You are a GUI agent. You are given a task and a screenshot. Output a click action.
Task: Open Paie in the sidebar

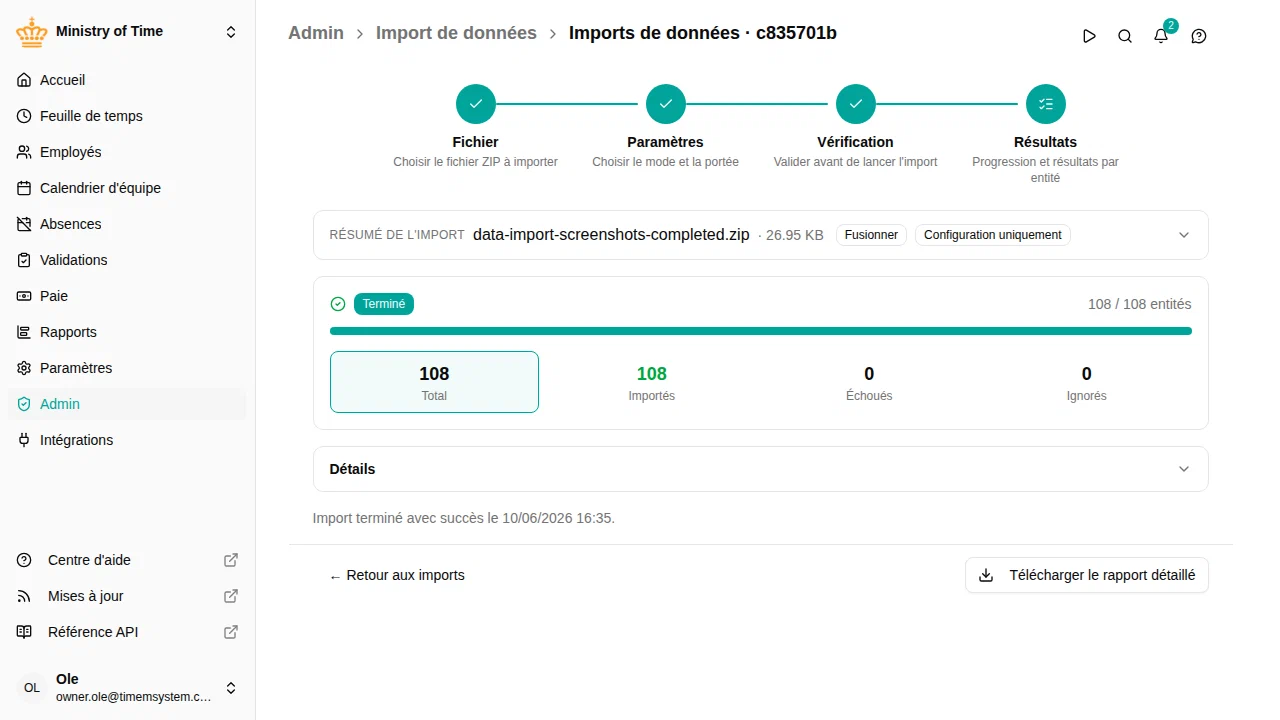(x=128, y=296)
